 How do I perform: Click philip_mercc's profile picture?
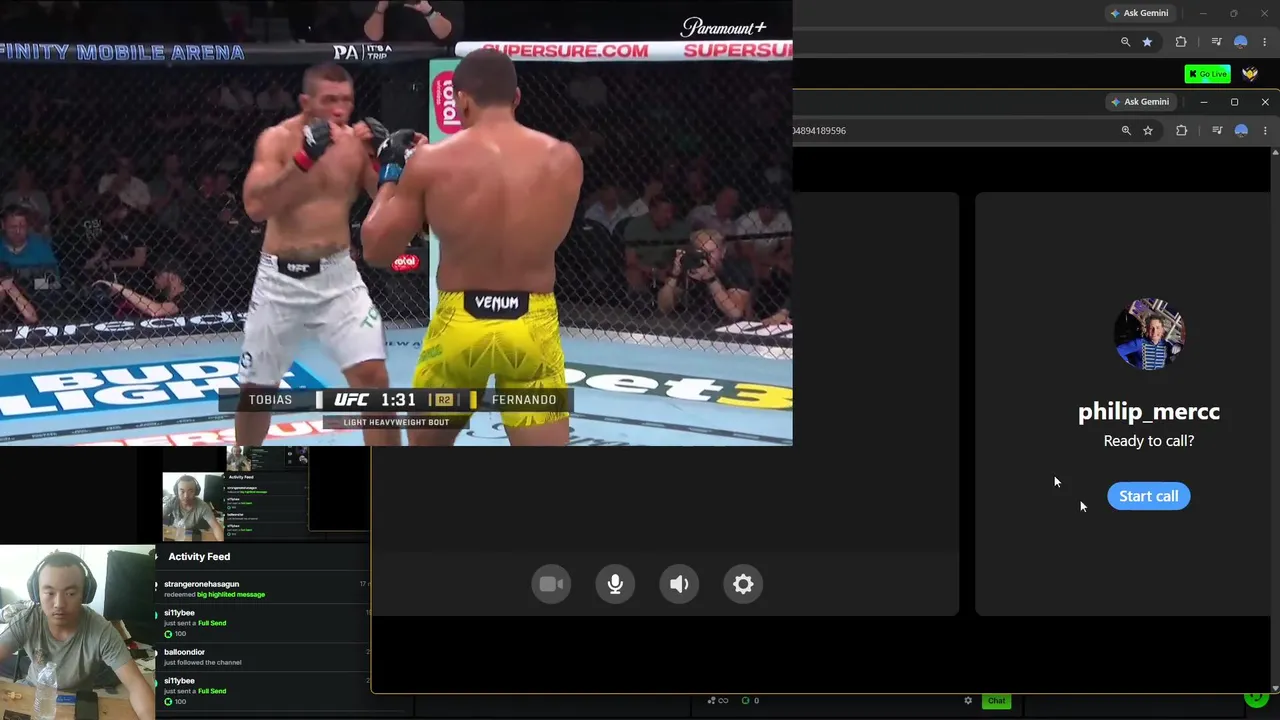[x=1149, y=334]
